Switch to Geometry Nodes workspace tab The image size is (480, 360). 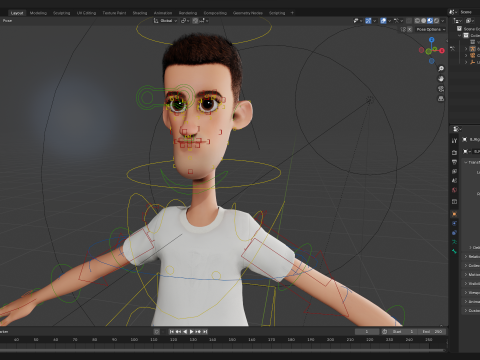tap(248, 13)
